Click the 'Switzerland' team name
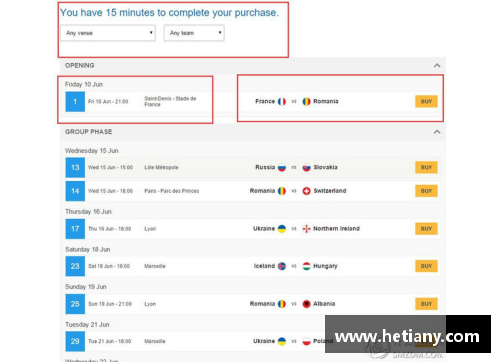This screenshot has height=362, width=500. [x=330, y=191]
